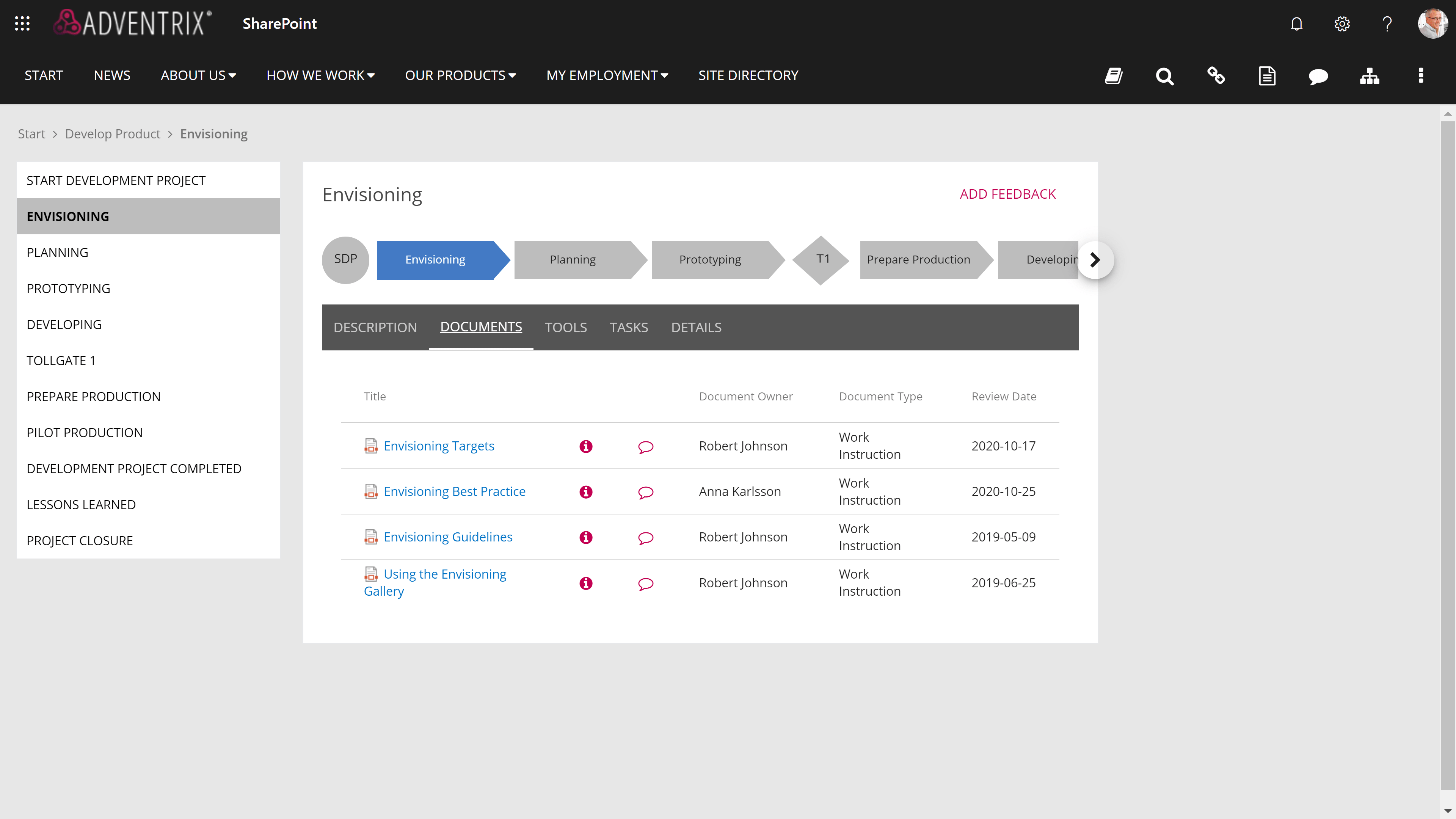Open the user profile picture
This screenshot has height=819, width=1456.
(1432, 24)
